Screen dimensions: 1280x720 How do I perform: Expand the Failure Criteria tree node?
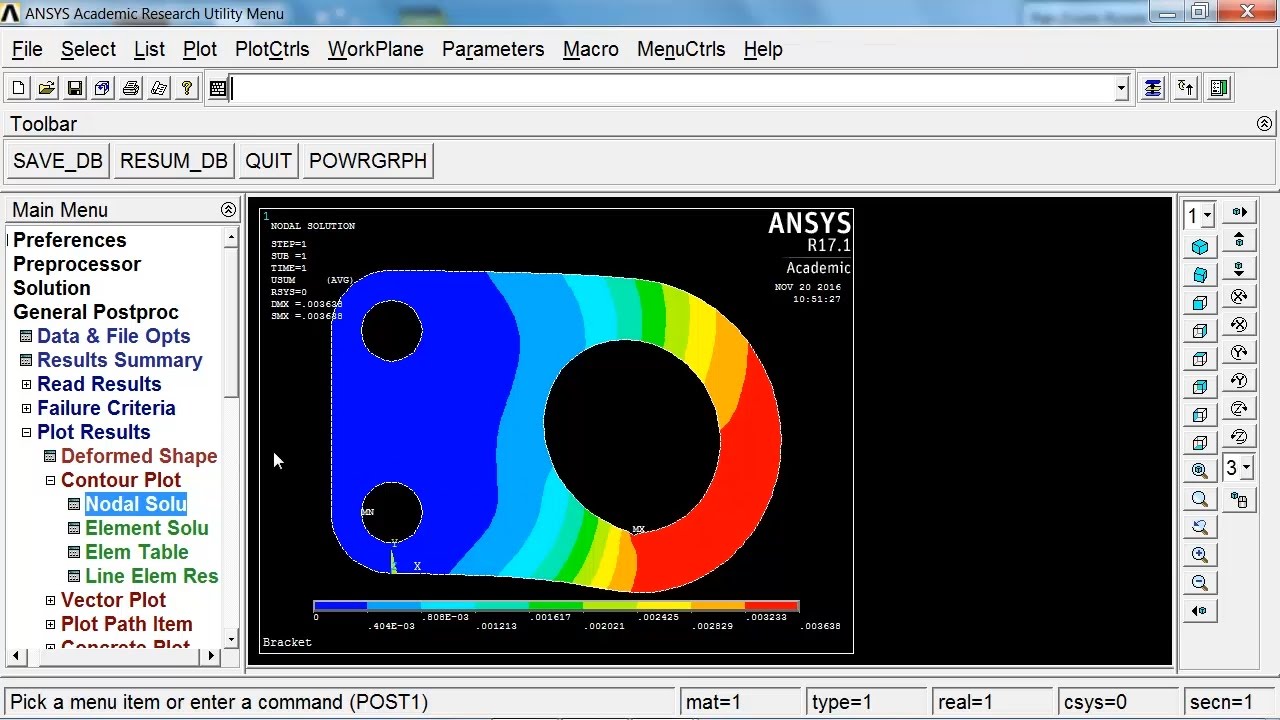26,408
